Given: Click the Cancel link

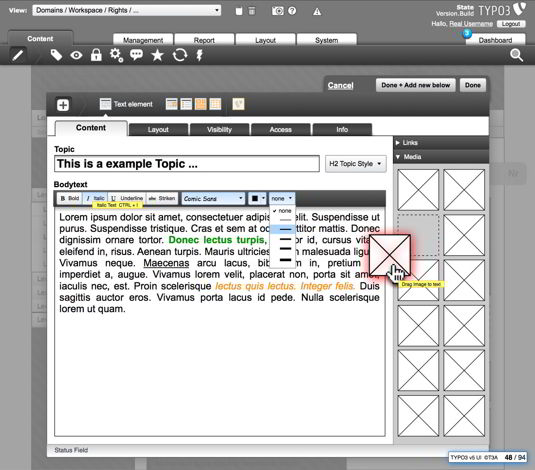Looking at the screenshot, I should tap(341, 85).
